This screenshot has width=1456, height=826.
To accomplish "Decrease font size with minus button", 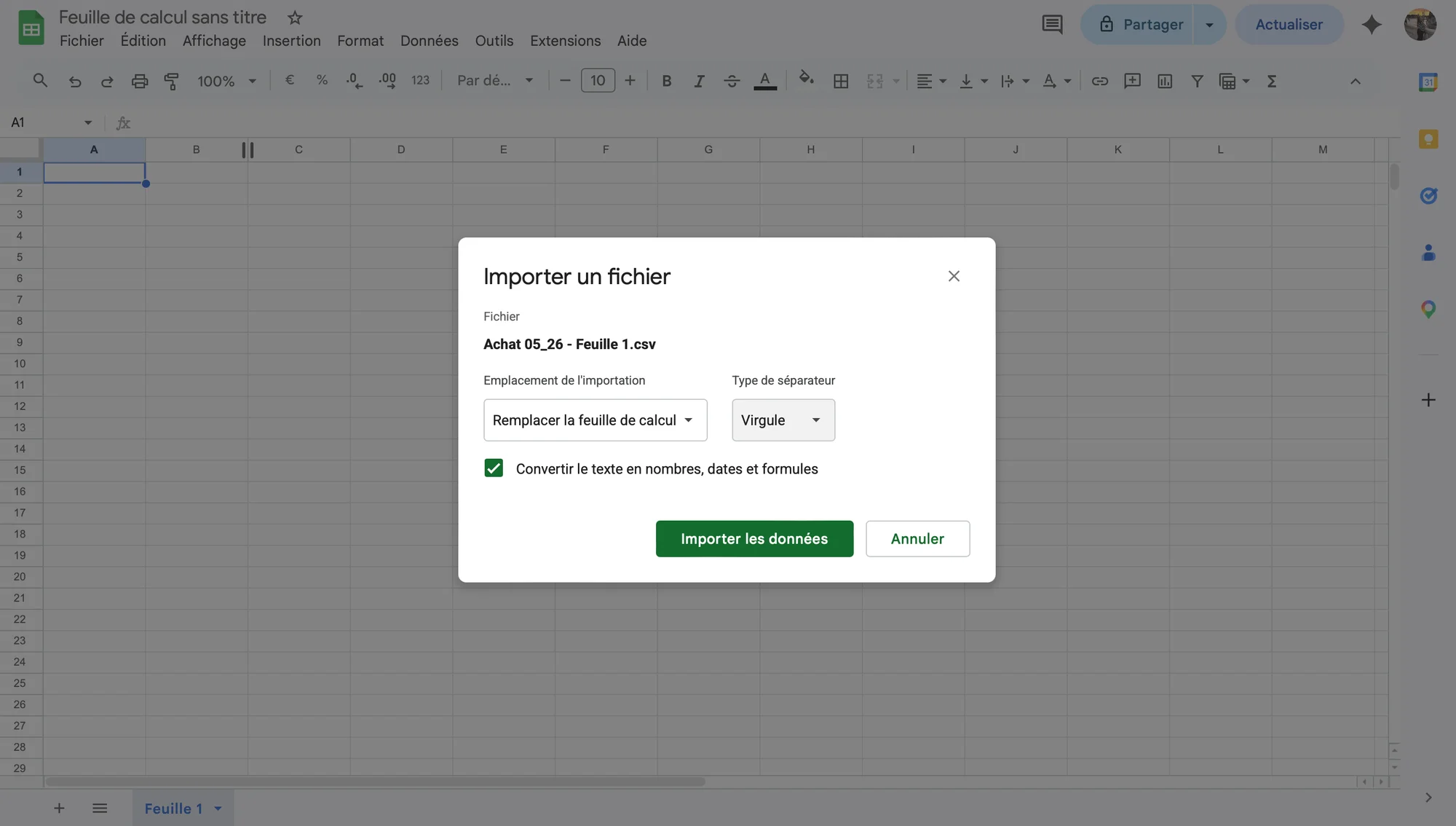I will click(x=565, y=80).
